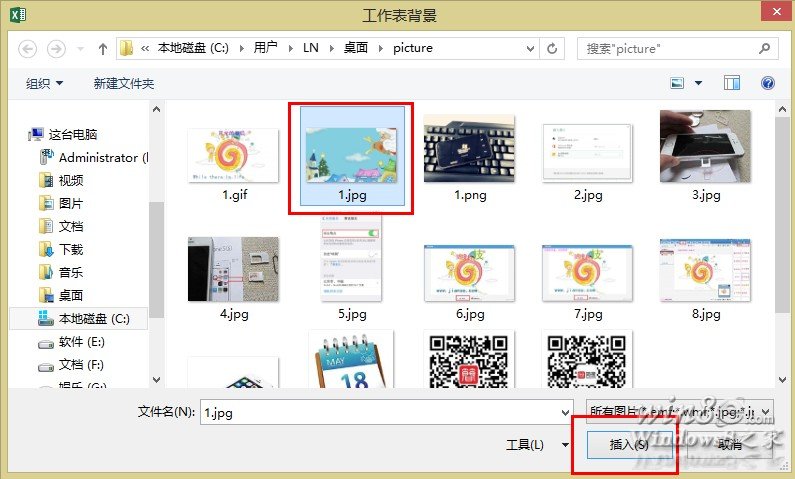This screenshot has width=795, height=479.
Task: Open the file type filter dropdown
Action: (x=679, y=412)
